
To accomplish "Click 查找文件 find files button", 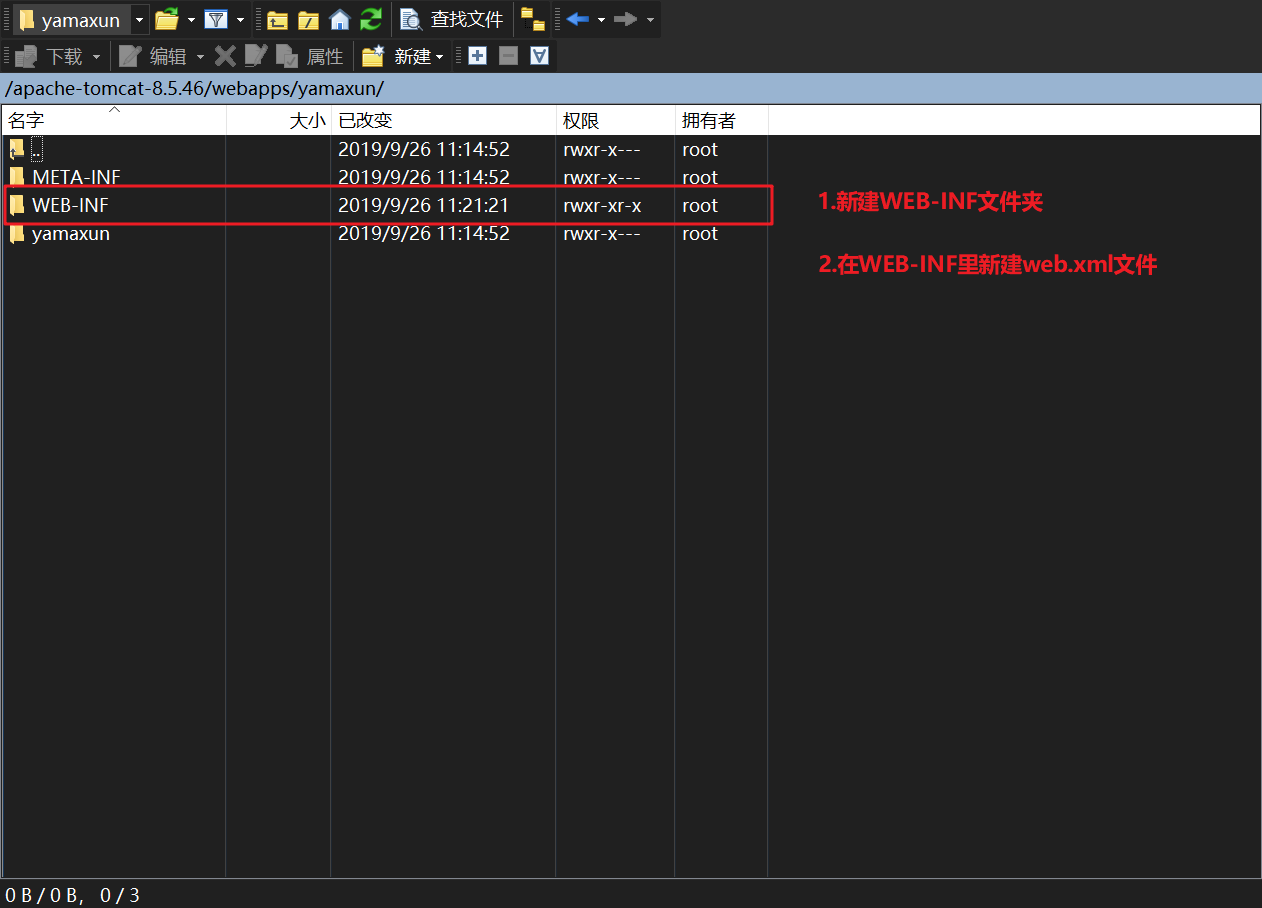I will [451, 19].
